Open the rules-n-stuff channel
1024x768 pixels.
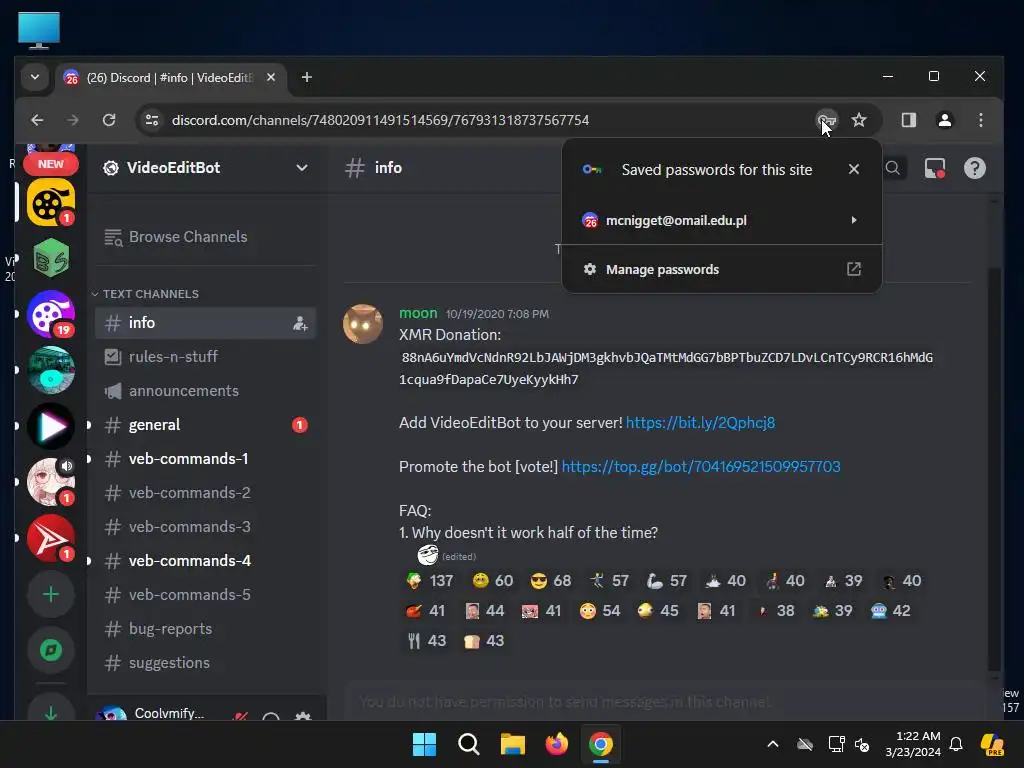(206, 357)
